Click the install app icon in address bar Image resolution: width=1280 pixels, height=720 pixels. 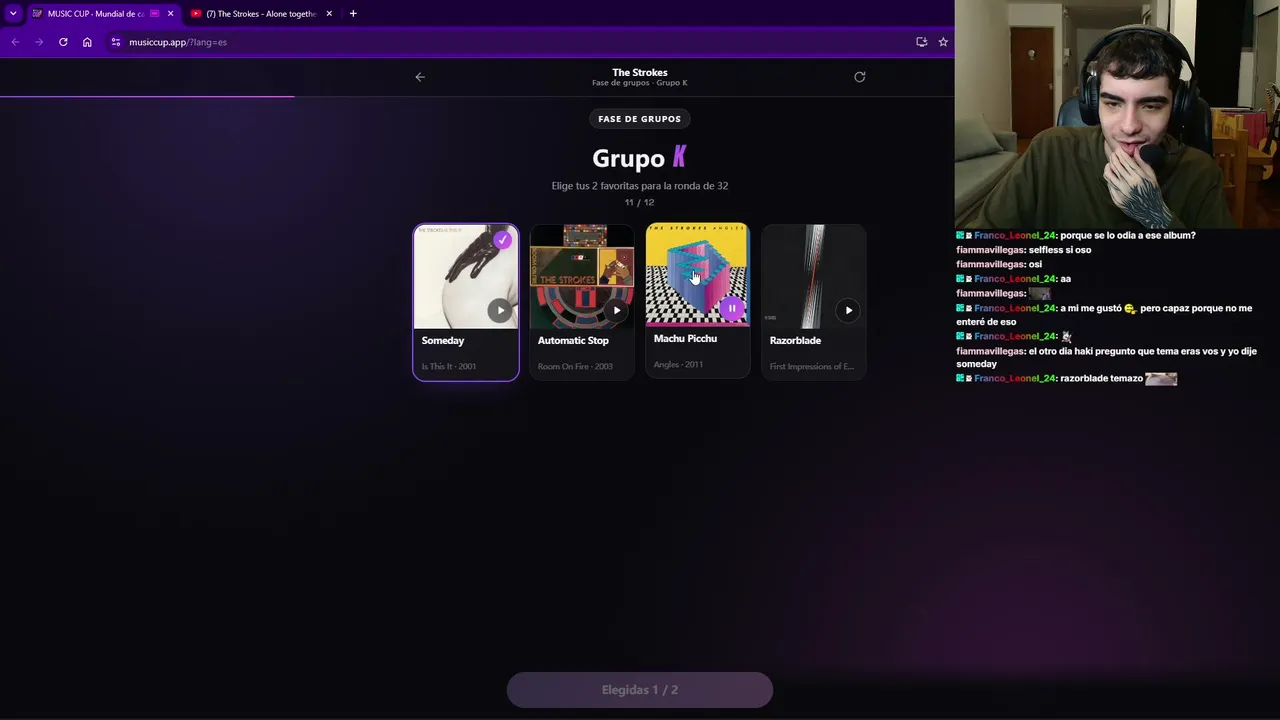pos(921,42)
